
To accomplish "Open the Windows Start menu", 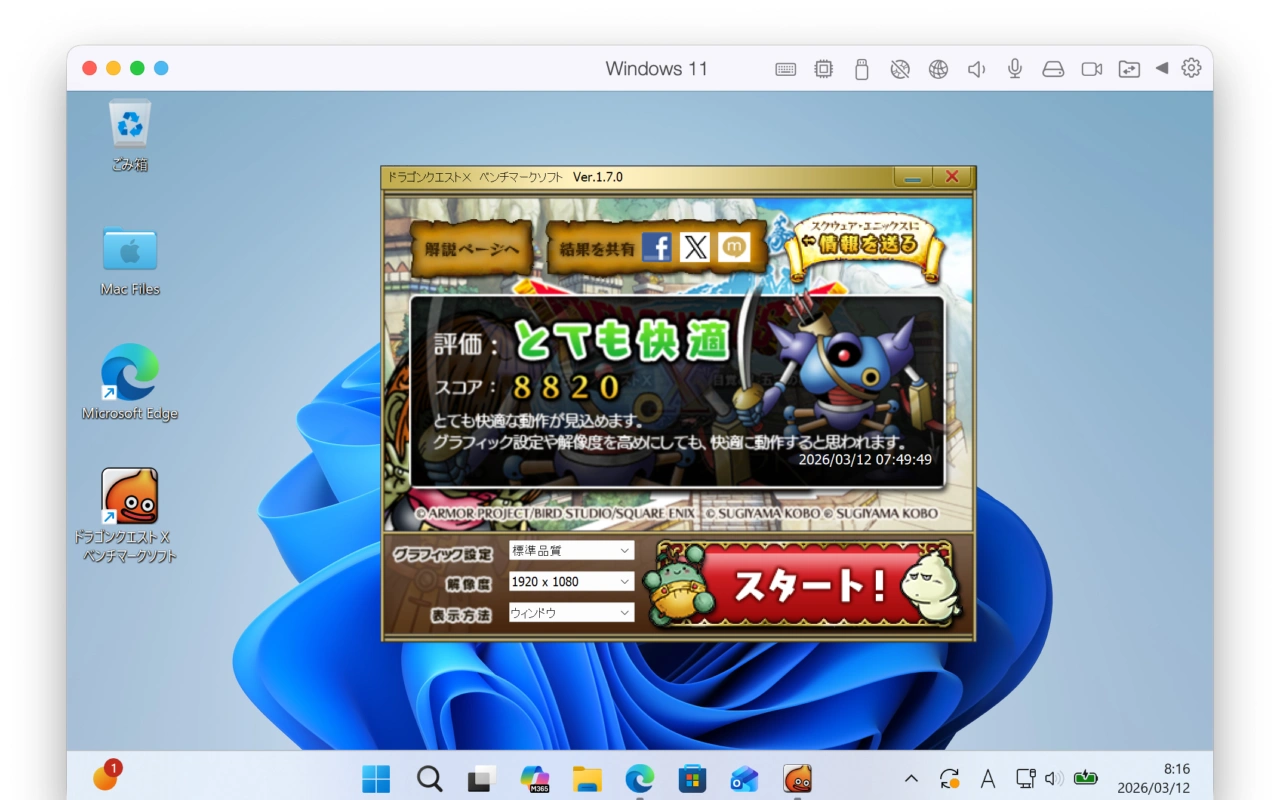I will click(375, 778).
